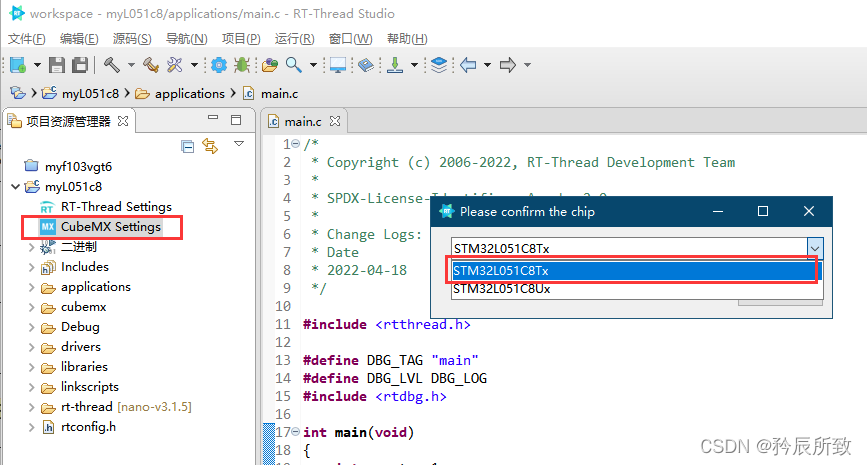The height and width of the screenshot is (465, 867).
Task: Click the green Download program icon
Action: coord(395,65)
